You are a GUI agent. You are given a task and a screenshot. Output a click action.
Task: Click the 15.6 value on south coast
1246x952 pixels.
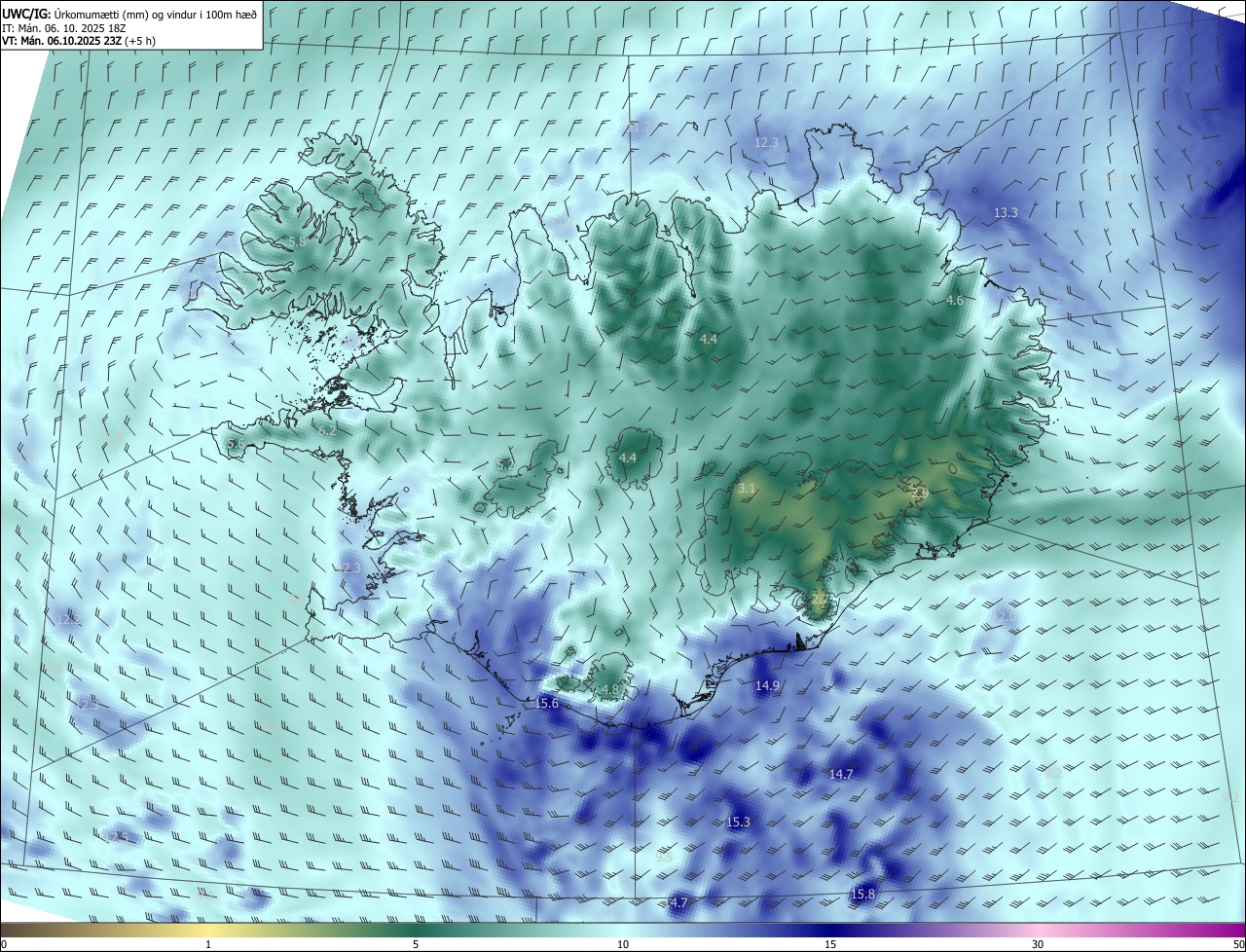tap(547, 703)
